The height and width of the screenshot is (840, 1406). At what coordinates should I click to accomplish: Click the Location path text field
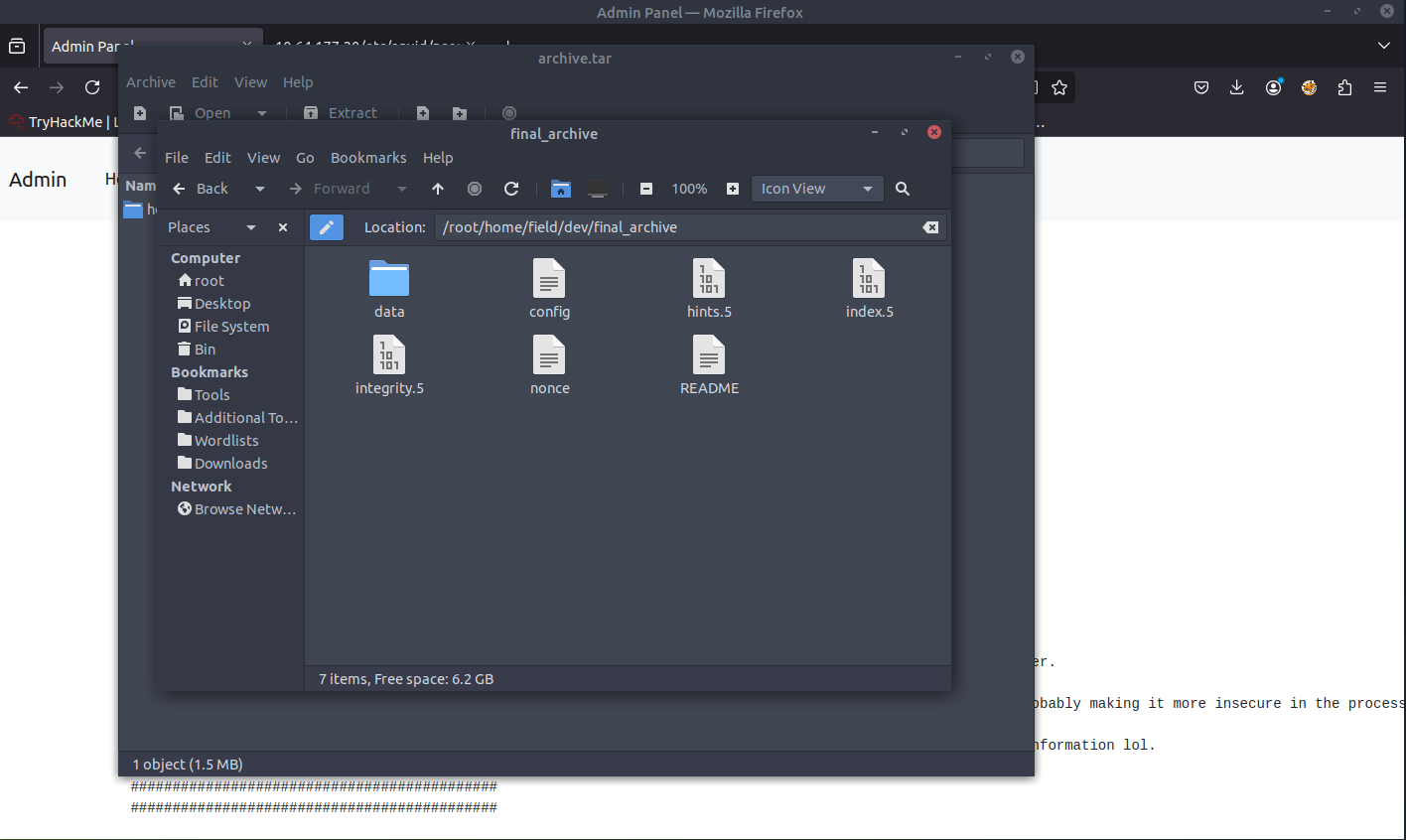675,227
